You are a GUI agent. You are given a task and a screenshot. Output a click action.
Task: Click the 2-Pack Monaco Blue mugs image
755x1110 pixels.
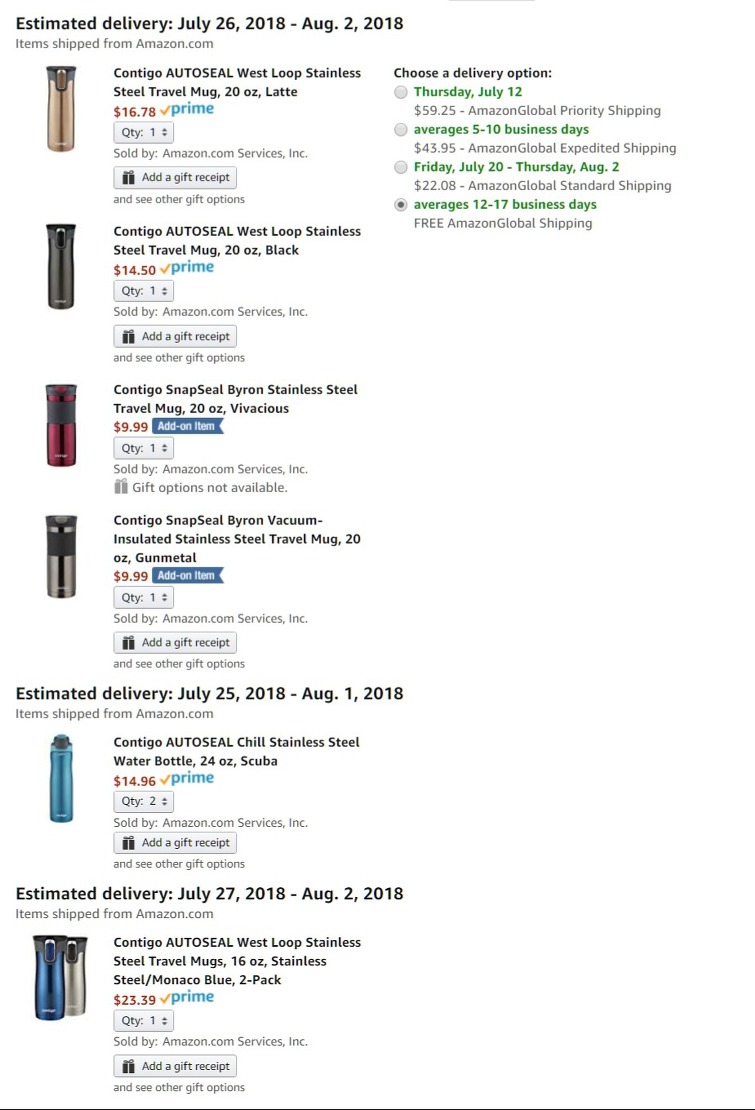pyautogui.click(x=60, y=975)
